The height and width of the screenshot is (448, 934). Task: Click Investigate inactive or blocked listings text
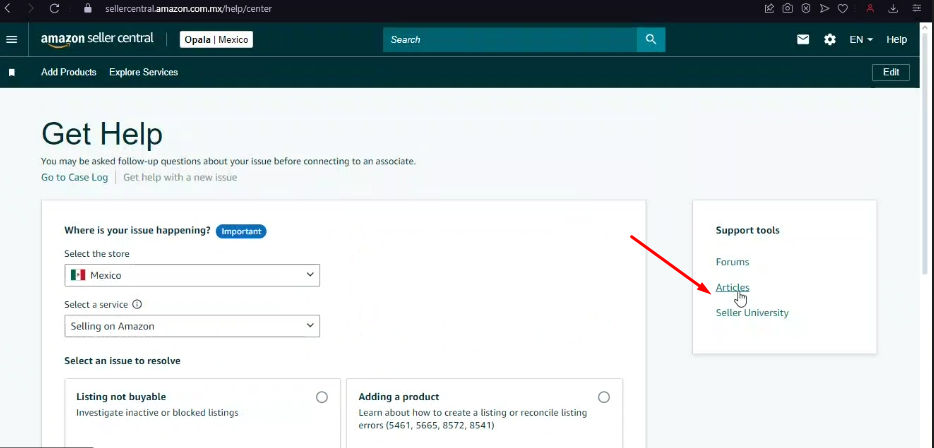click(x=157, y=412)
